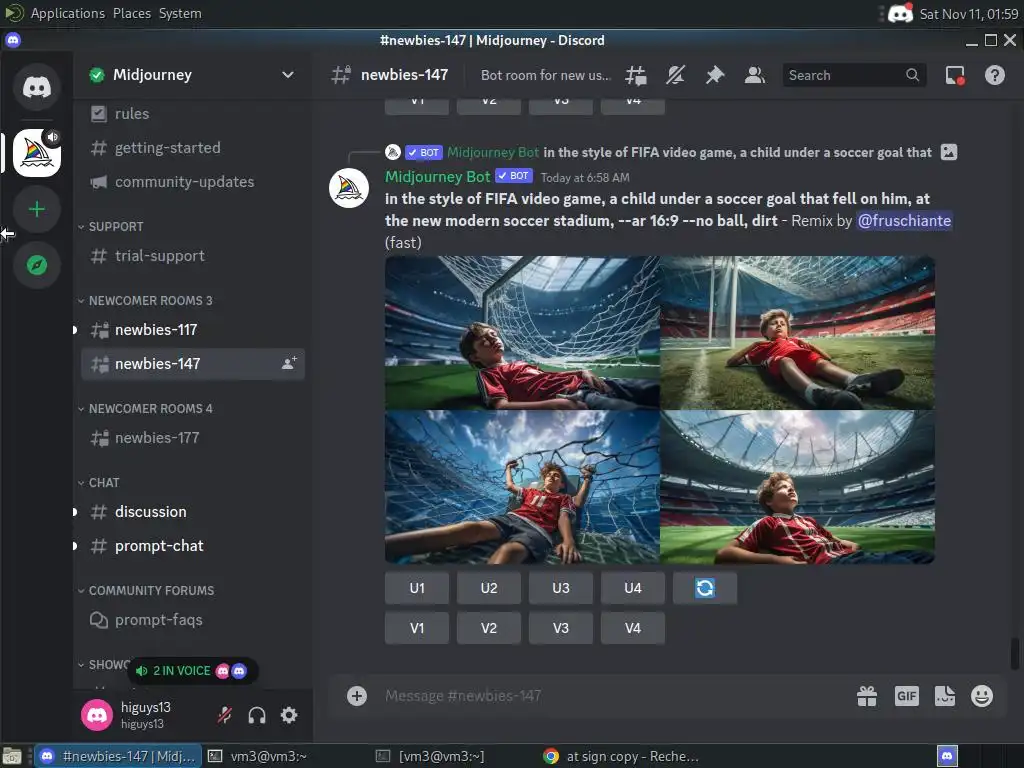Collapse the CHAT category
The image size is (1024, 768).
104,483
